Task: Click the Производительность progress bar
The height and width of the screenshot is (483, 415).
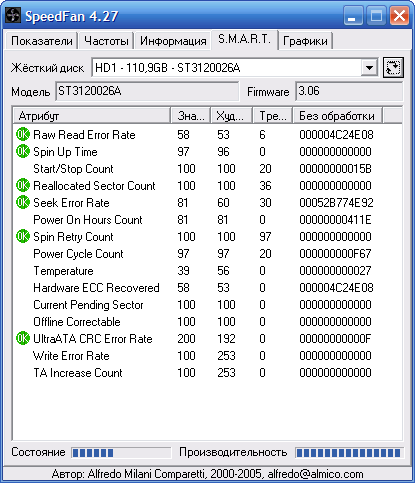Action: point(349,453)
